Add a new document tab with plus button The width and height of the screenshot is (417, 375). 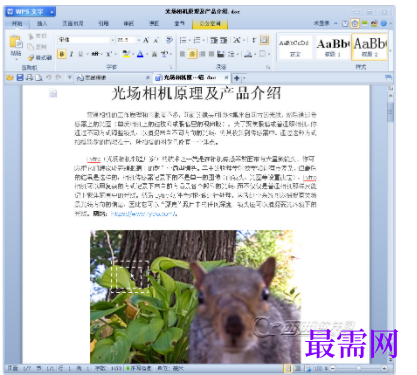click(x=236, y=78)
